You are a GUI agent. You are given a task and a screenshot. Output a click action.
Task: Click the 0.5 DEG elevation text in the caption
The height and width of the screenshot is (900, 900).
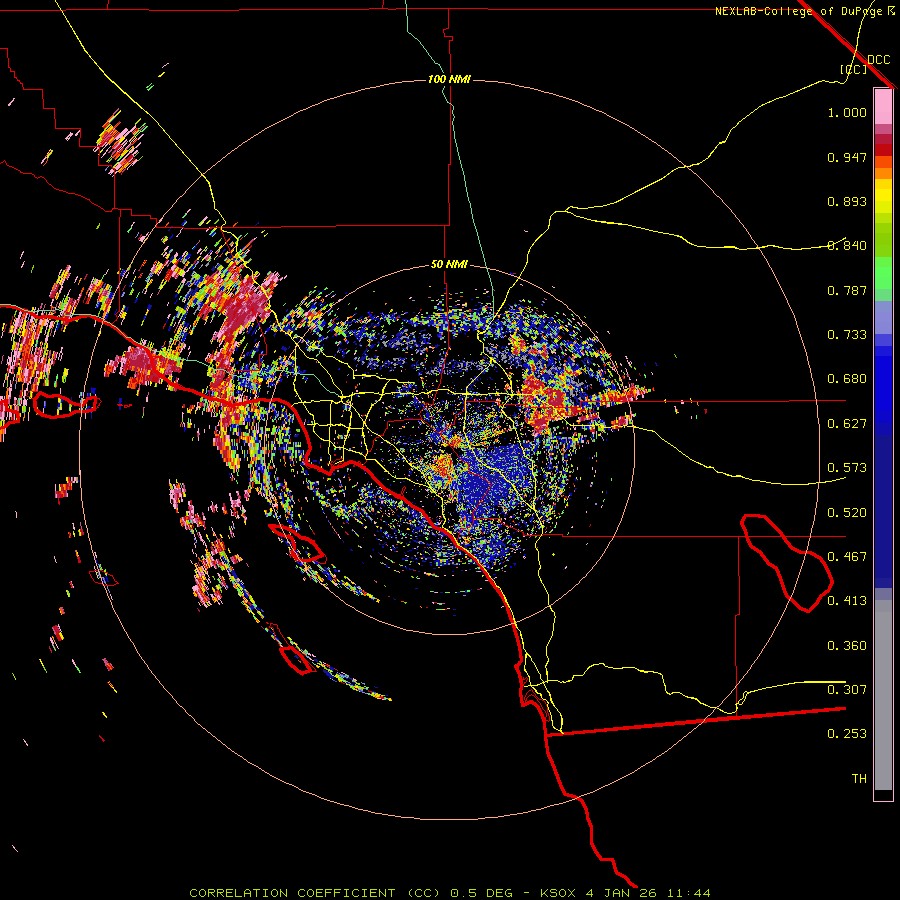tap(481, 893)
